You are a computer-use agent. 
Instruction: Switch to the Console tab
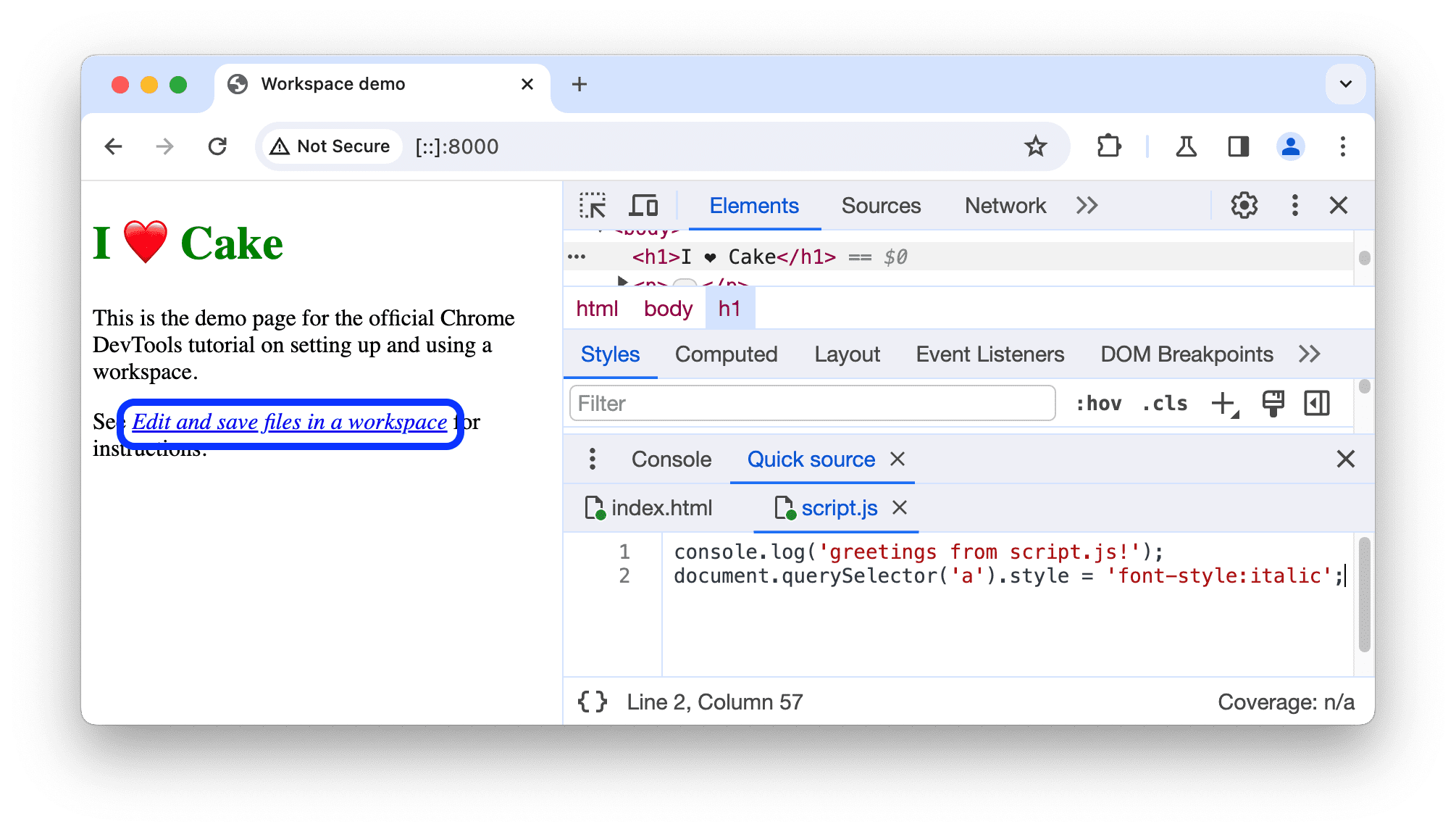point(670,458)
